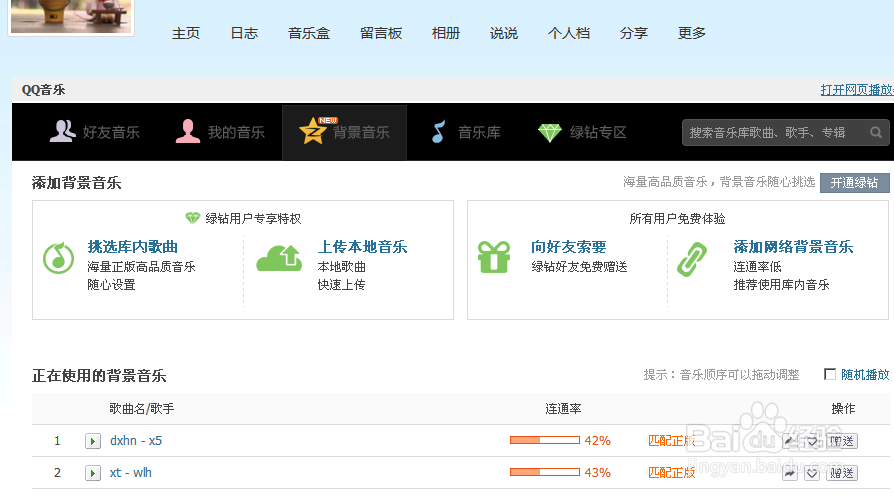Click the green gift box icon
The height and width of the screenshot is (497, 894).
(x=494, y=257)
